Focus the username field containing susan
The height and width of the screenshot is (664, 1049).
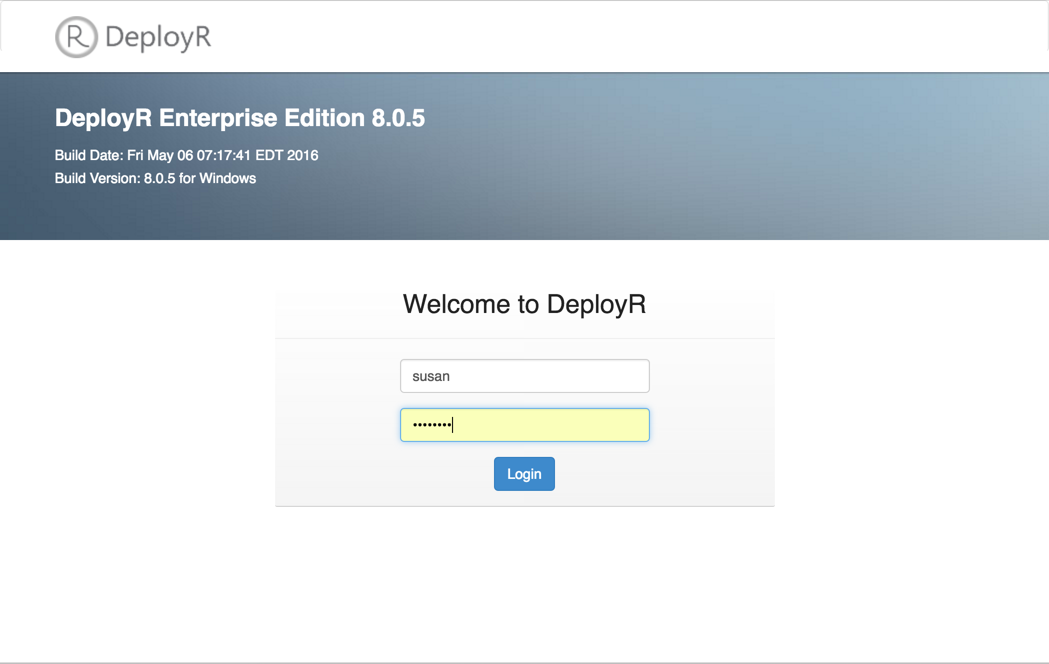coord(524,376)
